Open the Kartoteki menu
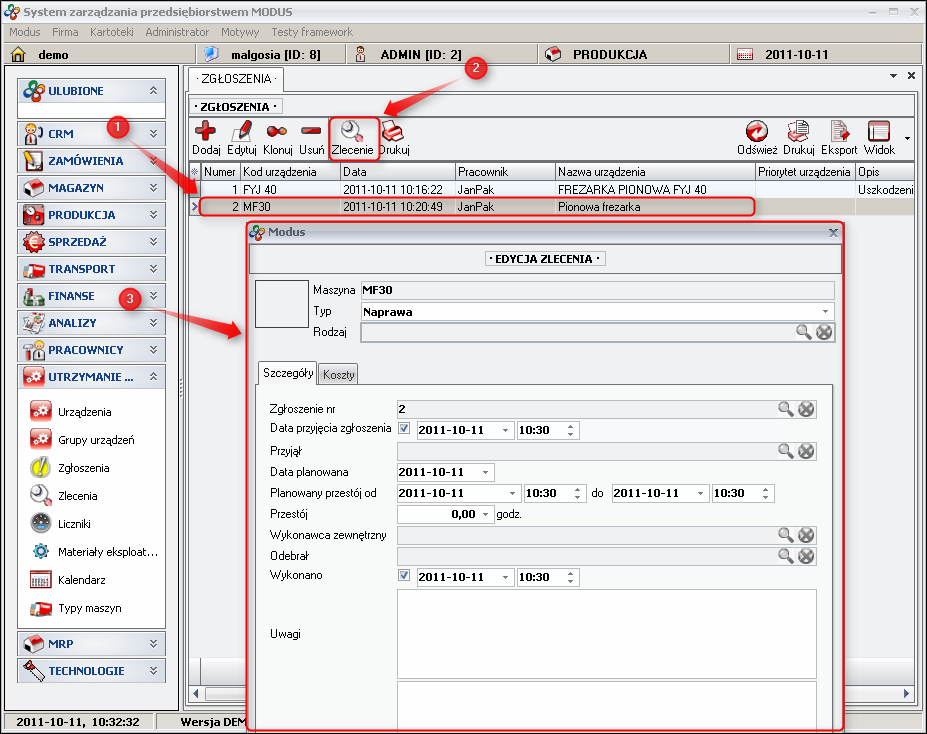Screen dimensions: 927x734 coord(112,32)
